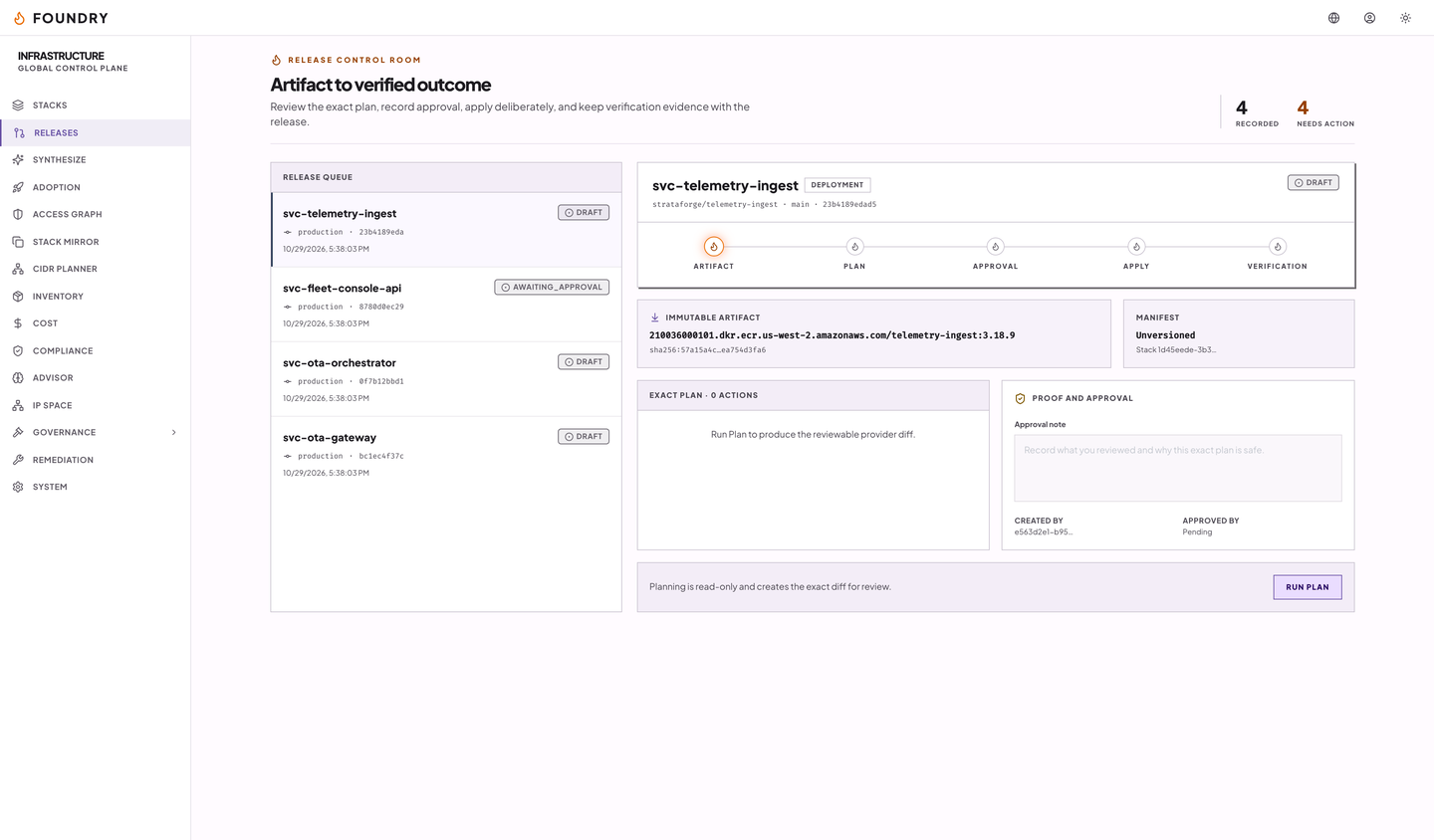Click the Foundry flame logo
Image resolution: width=1434 pixels, height=840 pixels.
coord(19,18)
